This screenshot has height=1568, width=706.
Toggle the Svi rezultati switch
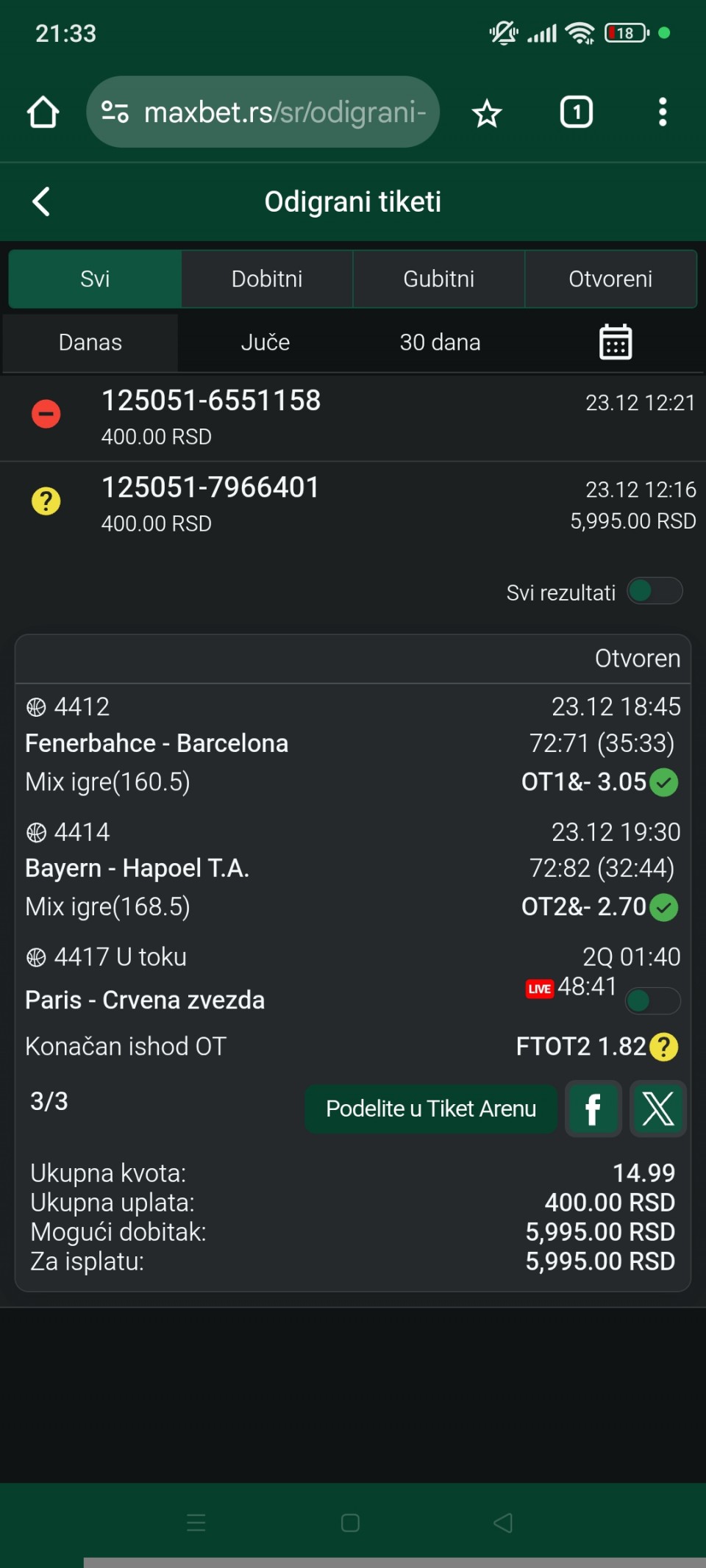[655, 592]
